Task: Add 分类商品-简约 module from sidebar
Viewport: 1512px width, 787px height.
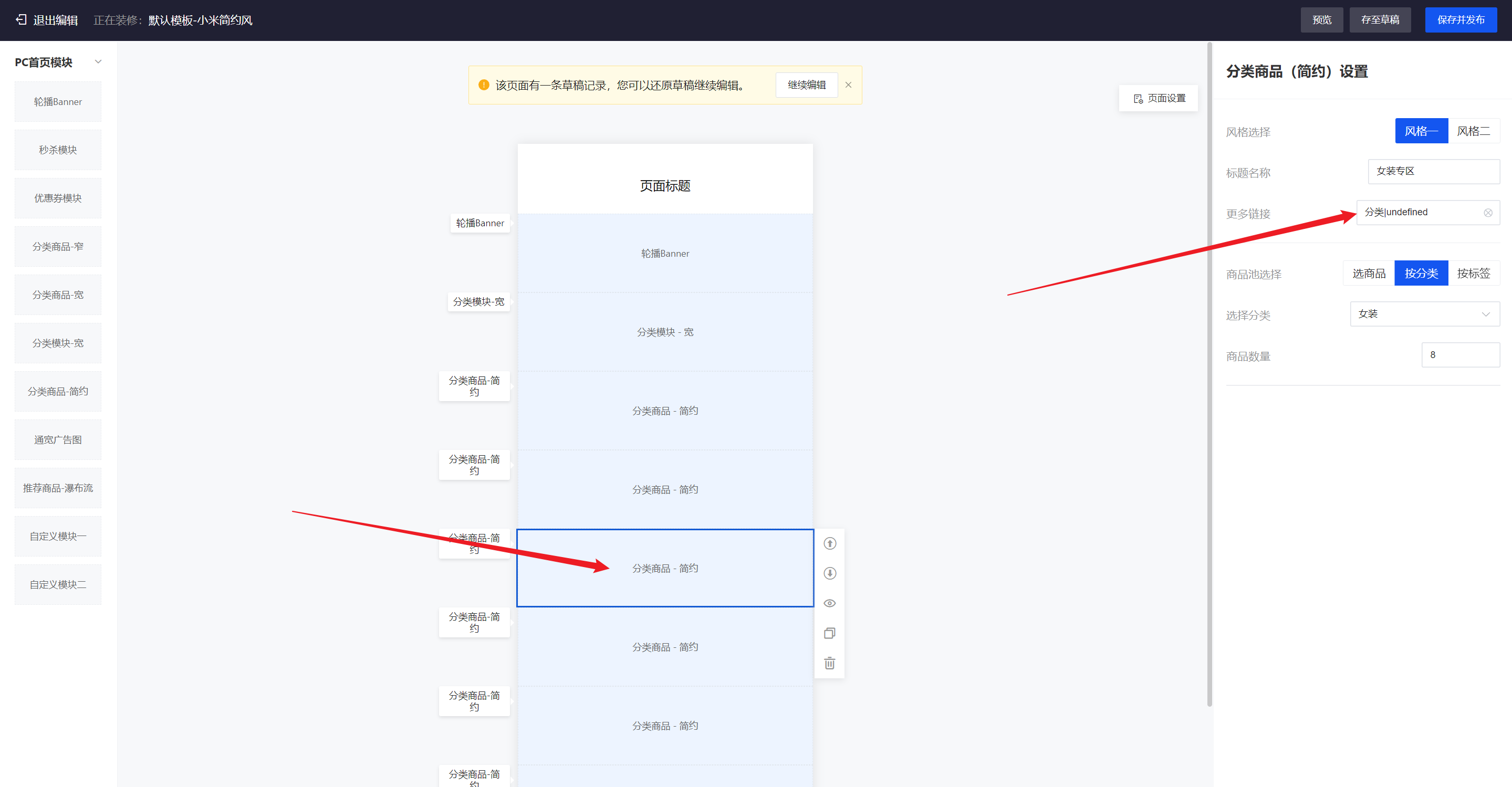Action: [x=58, y=392]
